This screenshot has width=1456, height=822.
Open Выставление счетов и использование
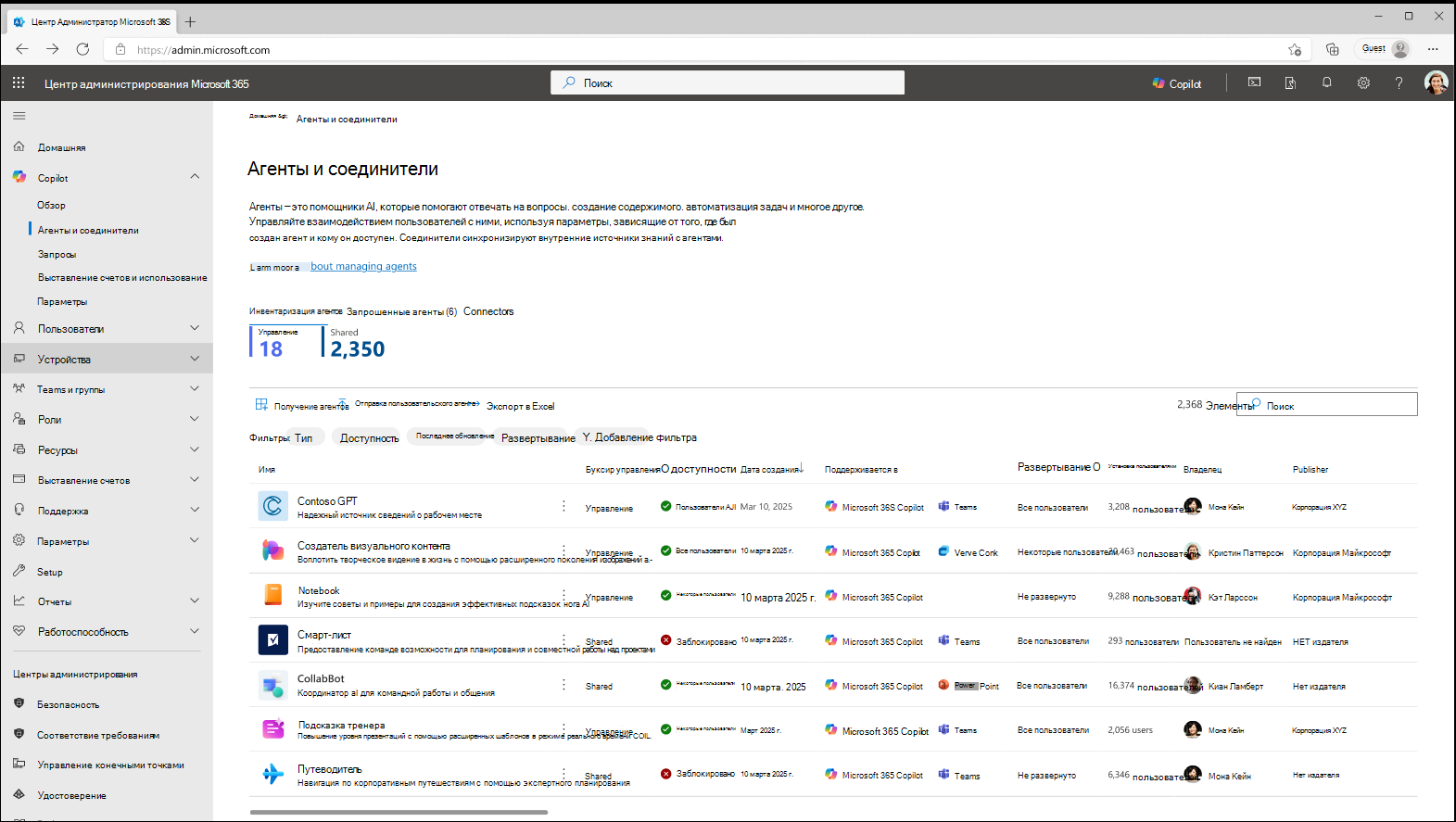click(x=122, y=277)
